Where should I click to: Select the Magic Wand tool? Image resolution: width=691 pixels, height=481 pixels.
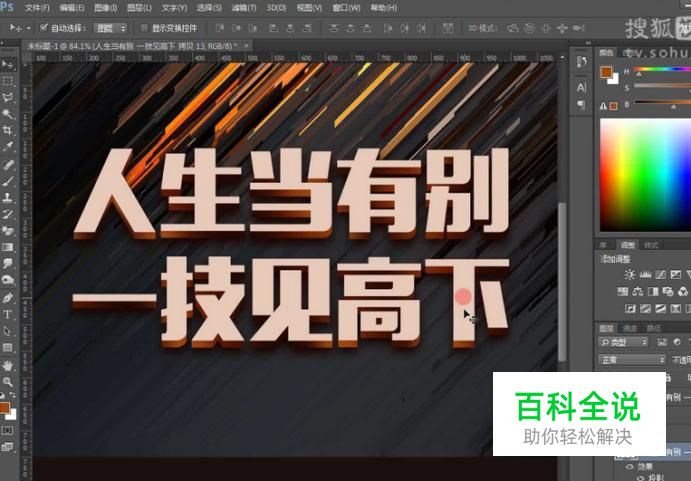tap(7, 114)
